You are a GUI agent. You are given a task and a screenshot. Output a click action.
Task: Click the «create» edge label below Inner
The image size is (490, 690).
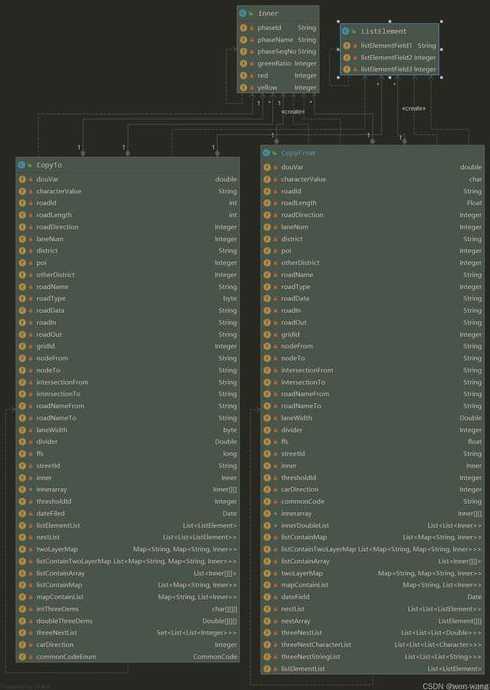[293, 112]
